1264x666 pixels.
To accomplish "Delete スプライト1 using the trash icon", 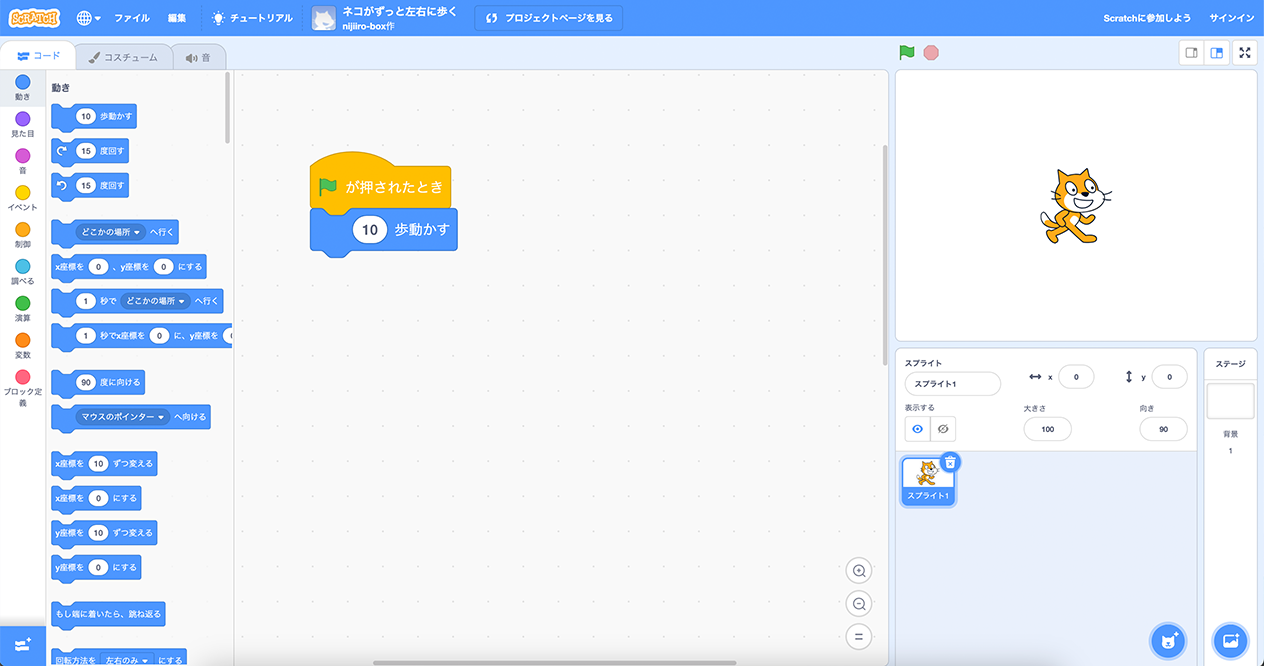I will pyautogui.click(x=950, y=462).
